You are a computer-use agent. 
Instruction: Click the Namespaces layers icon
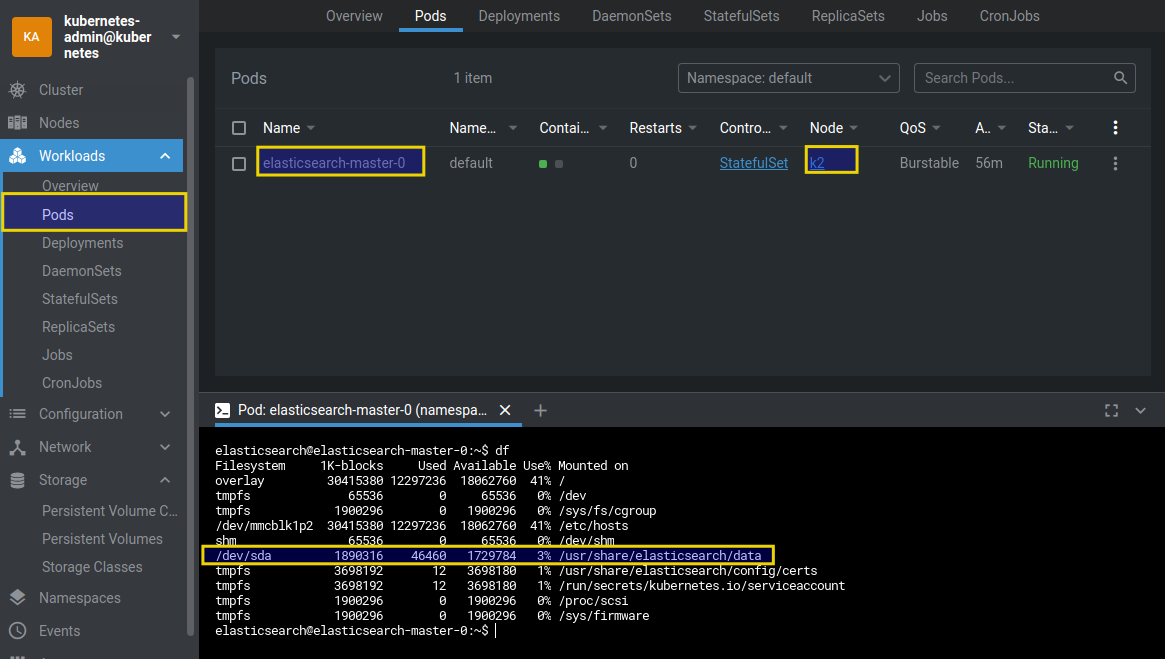[x=17, y=598]
